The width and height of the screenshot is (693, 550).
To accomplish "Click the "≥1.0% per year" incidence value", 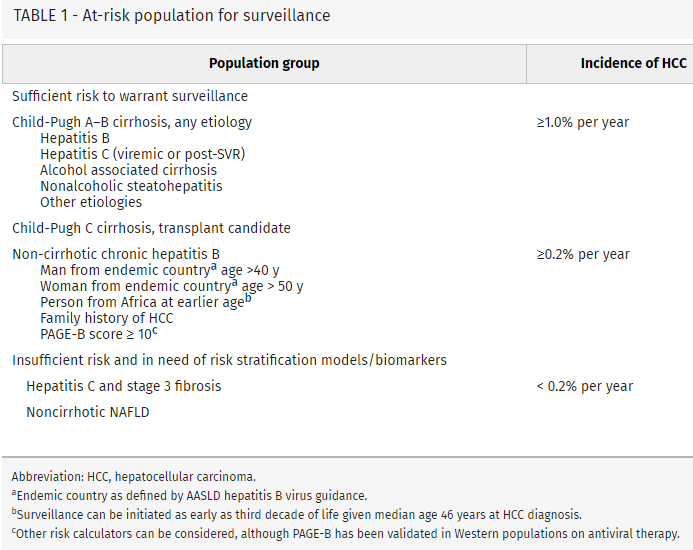I will pos(583,122).
